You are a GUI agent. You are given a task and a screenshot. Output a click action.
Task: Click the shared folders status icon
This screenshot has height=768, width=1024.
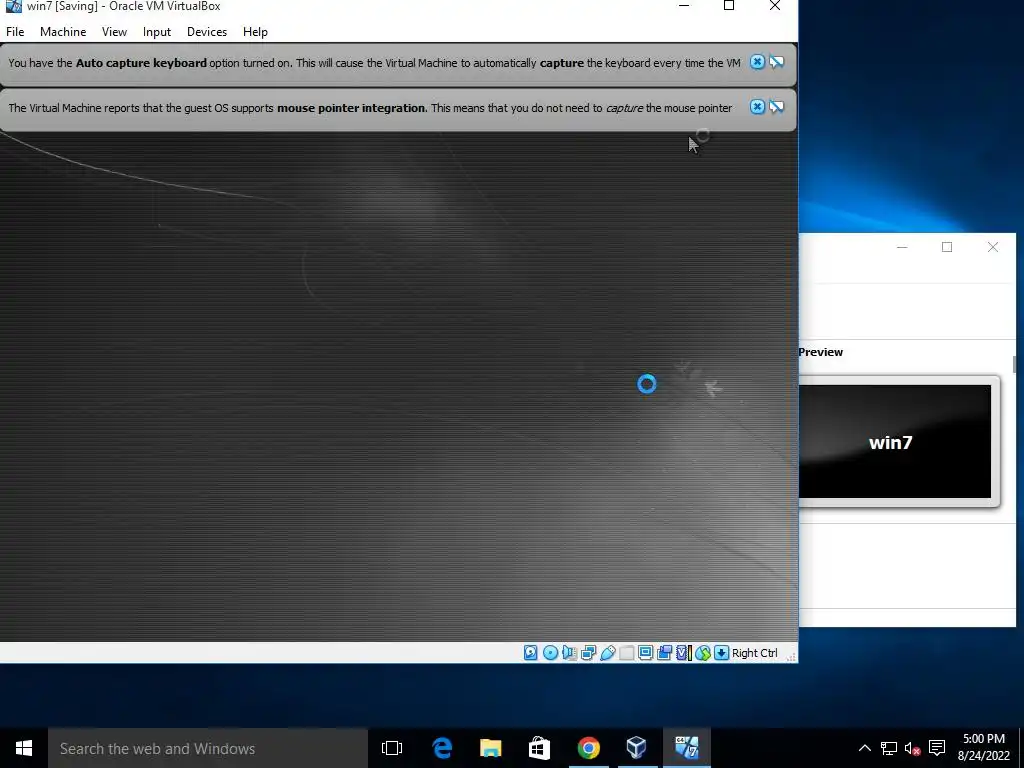click(626, 652)
